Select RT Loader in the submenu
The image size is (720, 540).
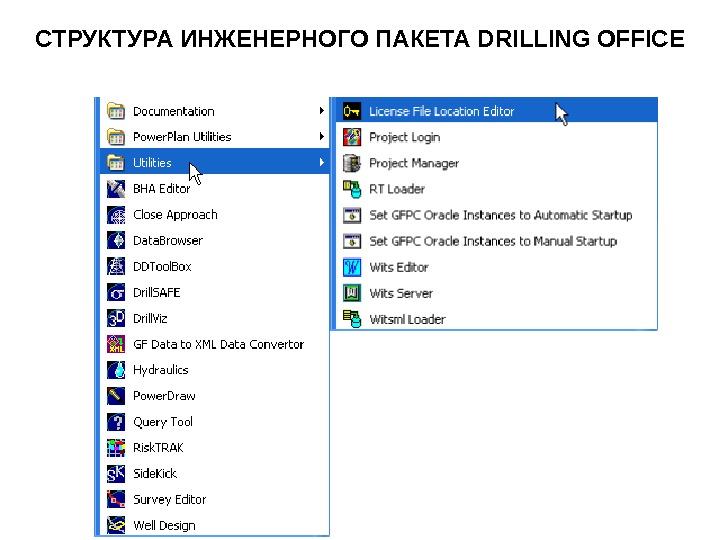pyautogui.click(x=496, y=189)
